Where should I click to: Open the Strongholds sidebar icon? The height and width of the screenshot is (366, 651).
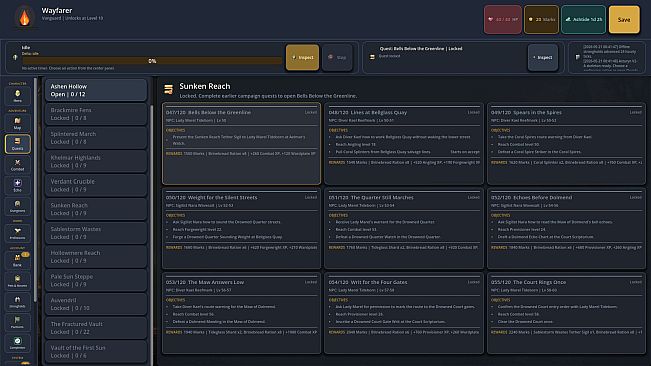pos(17,302)
